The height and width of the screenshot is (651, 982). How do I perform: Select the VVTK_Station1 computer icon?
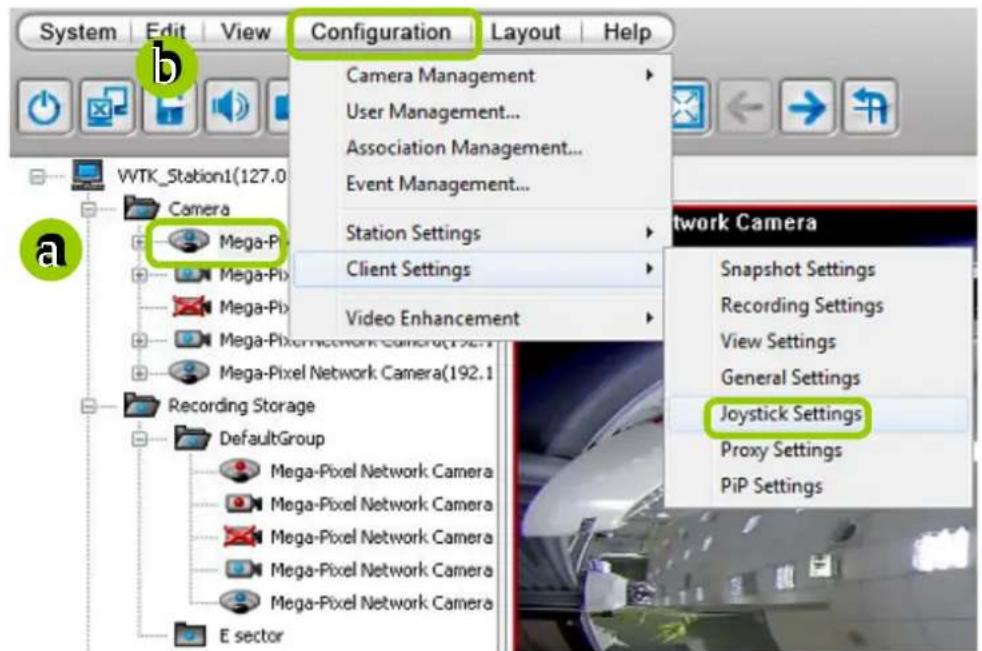[x=88, y=175]
